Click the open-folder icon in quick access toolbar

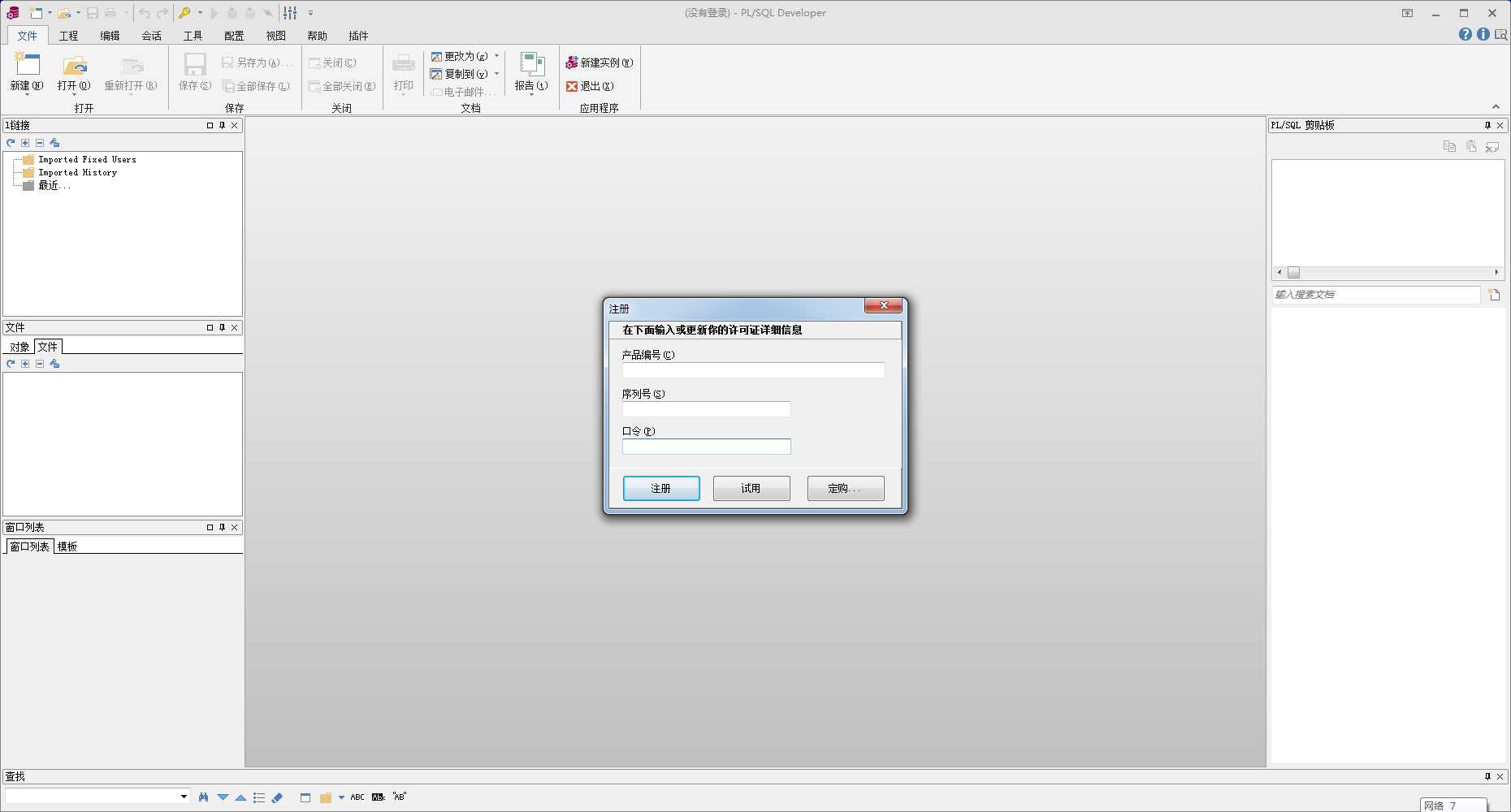(64, 13)
